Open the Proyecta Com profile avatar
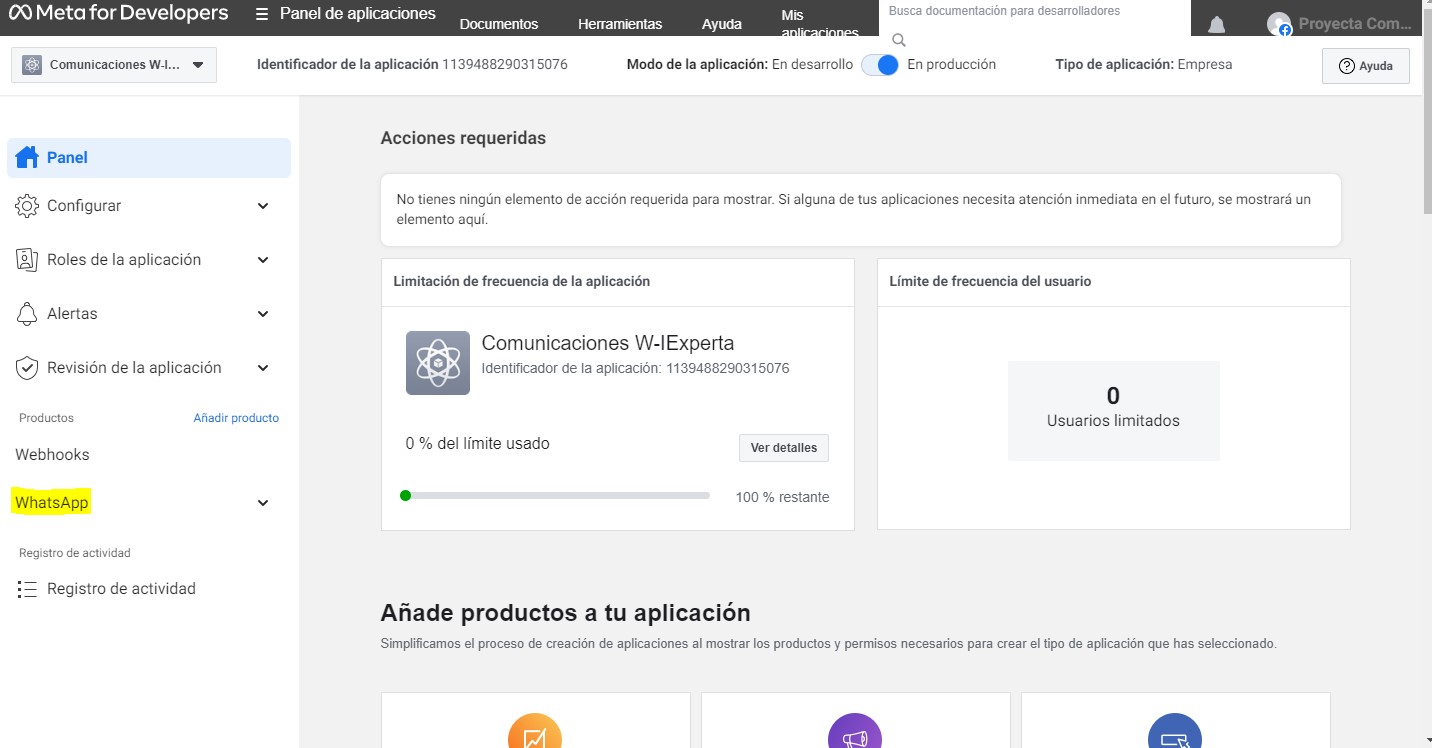Screen dimensions: 1432x748 tap(1279, 24)
